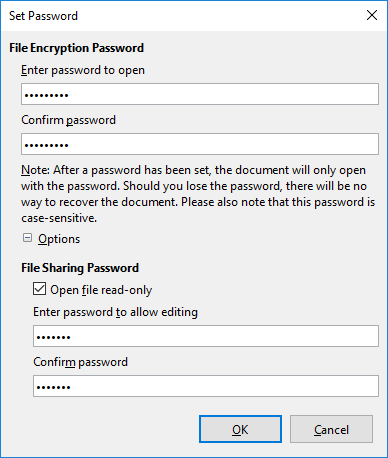Image resolution: width=388 pixels, height=458 pixels.
Task: Click the Confirm password label below open password
Action: 69,120
